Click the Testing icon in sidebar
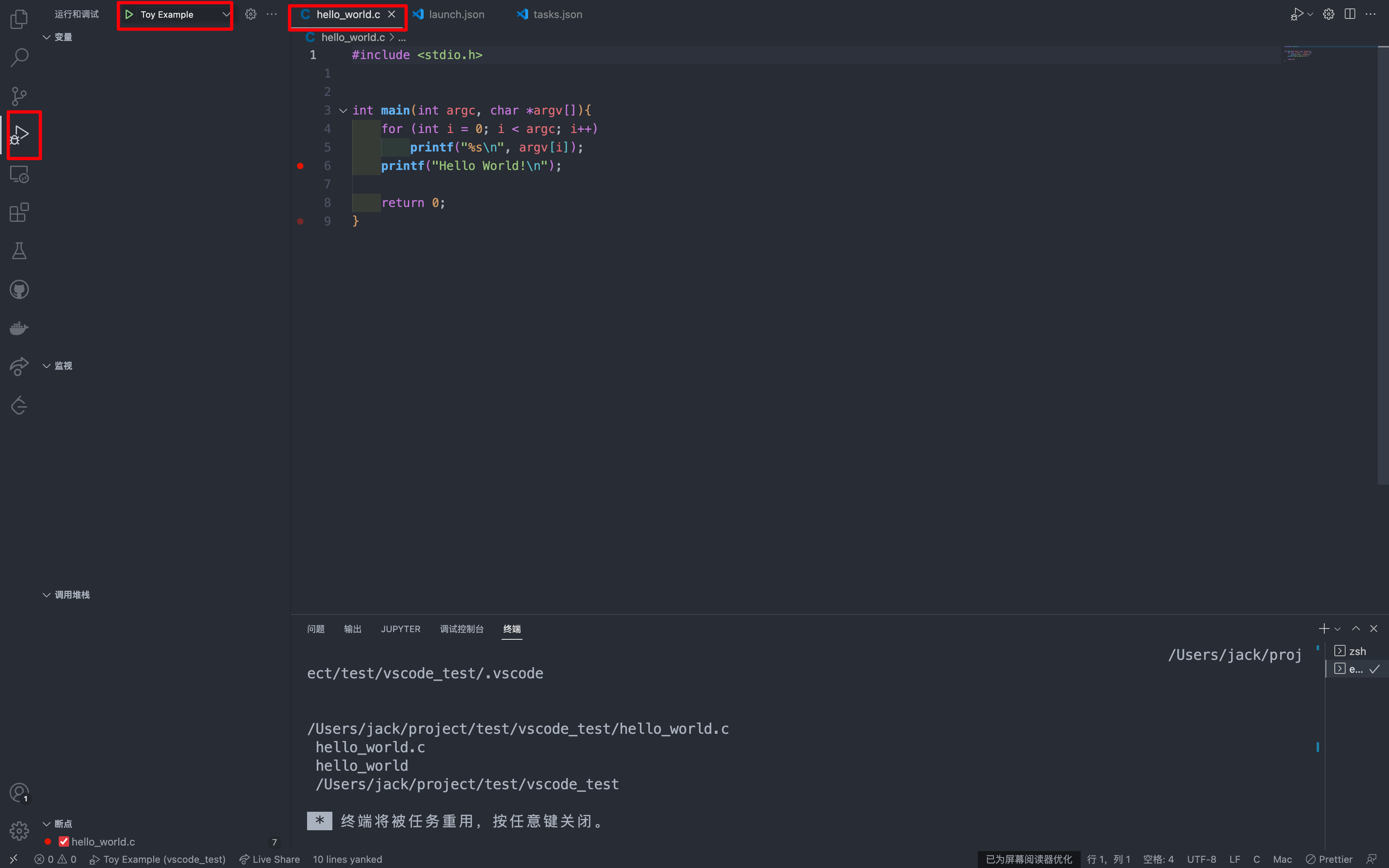The width and height of the screenshot is (1389, 868). (20, 251)
